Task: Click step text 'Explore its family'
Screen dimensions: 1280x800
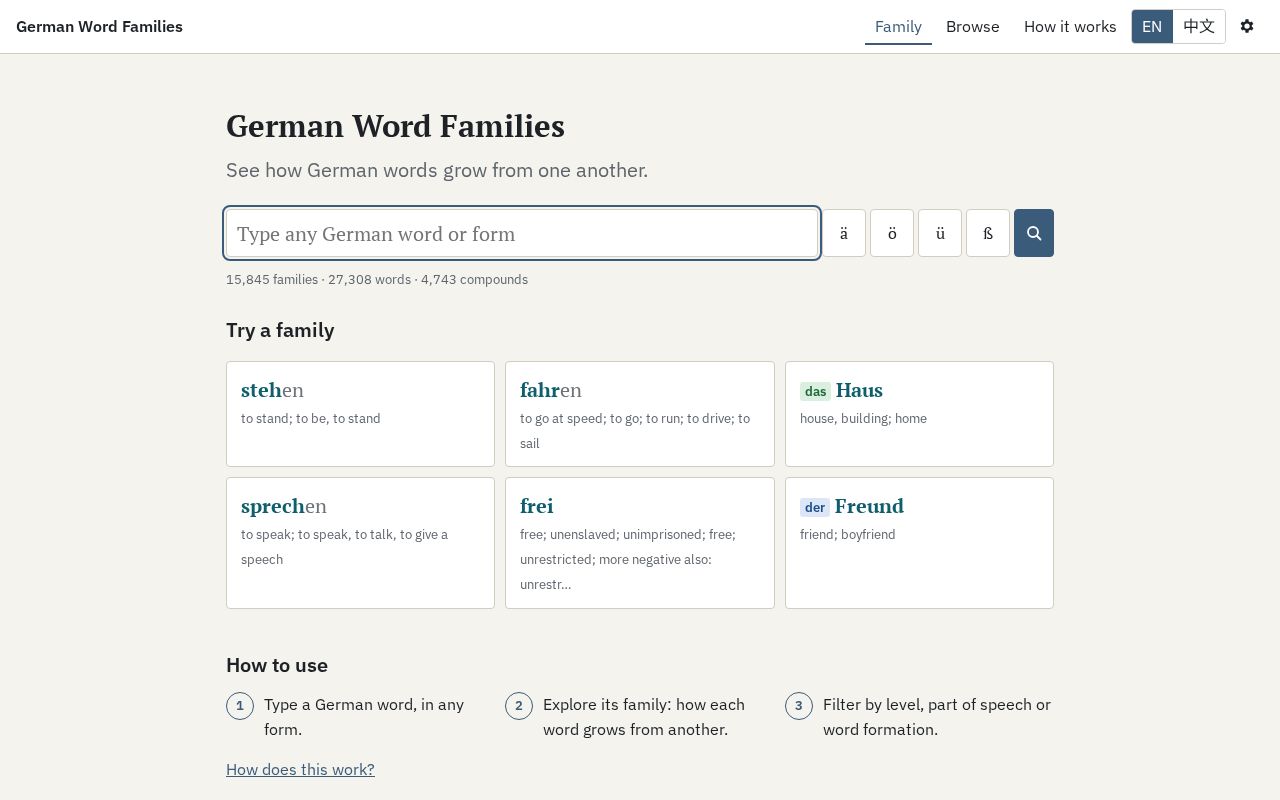Action: [x=606, y=704]
